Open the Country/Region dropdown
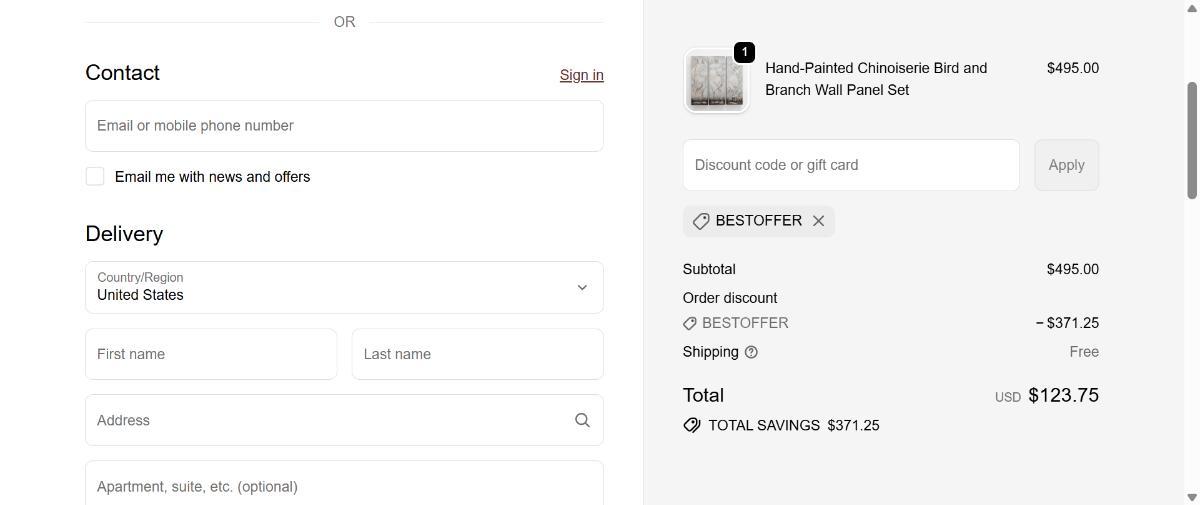 pyautogui.click(x=344, y=287)
